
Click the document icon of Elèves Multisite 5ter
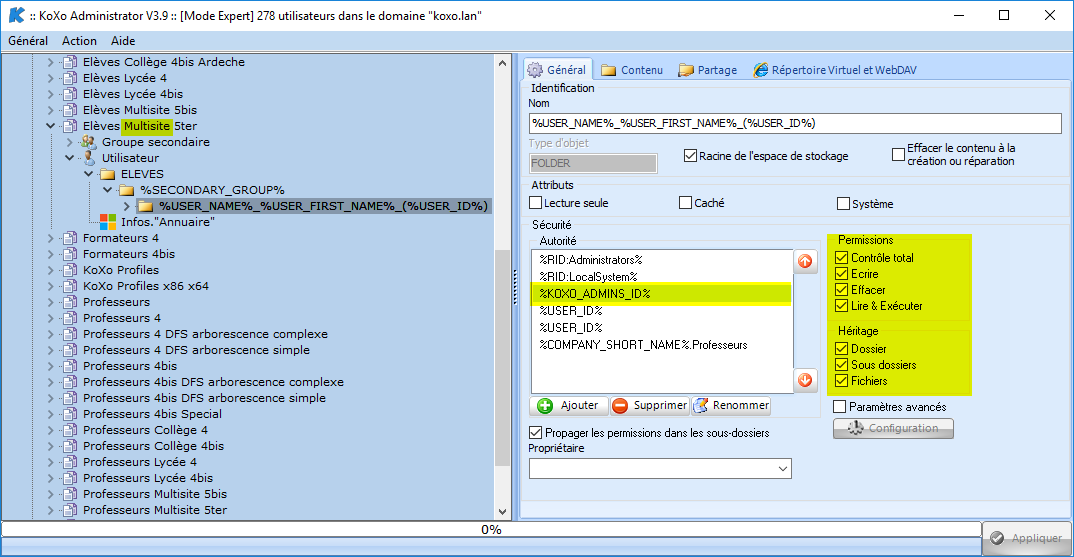(69, 126)
